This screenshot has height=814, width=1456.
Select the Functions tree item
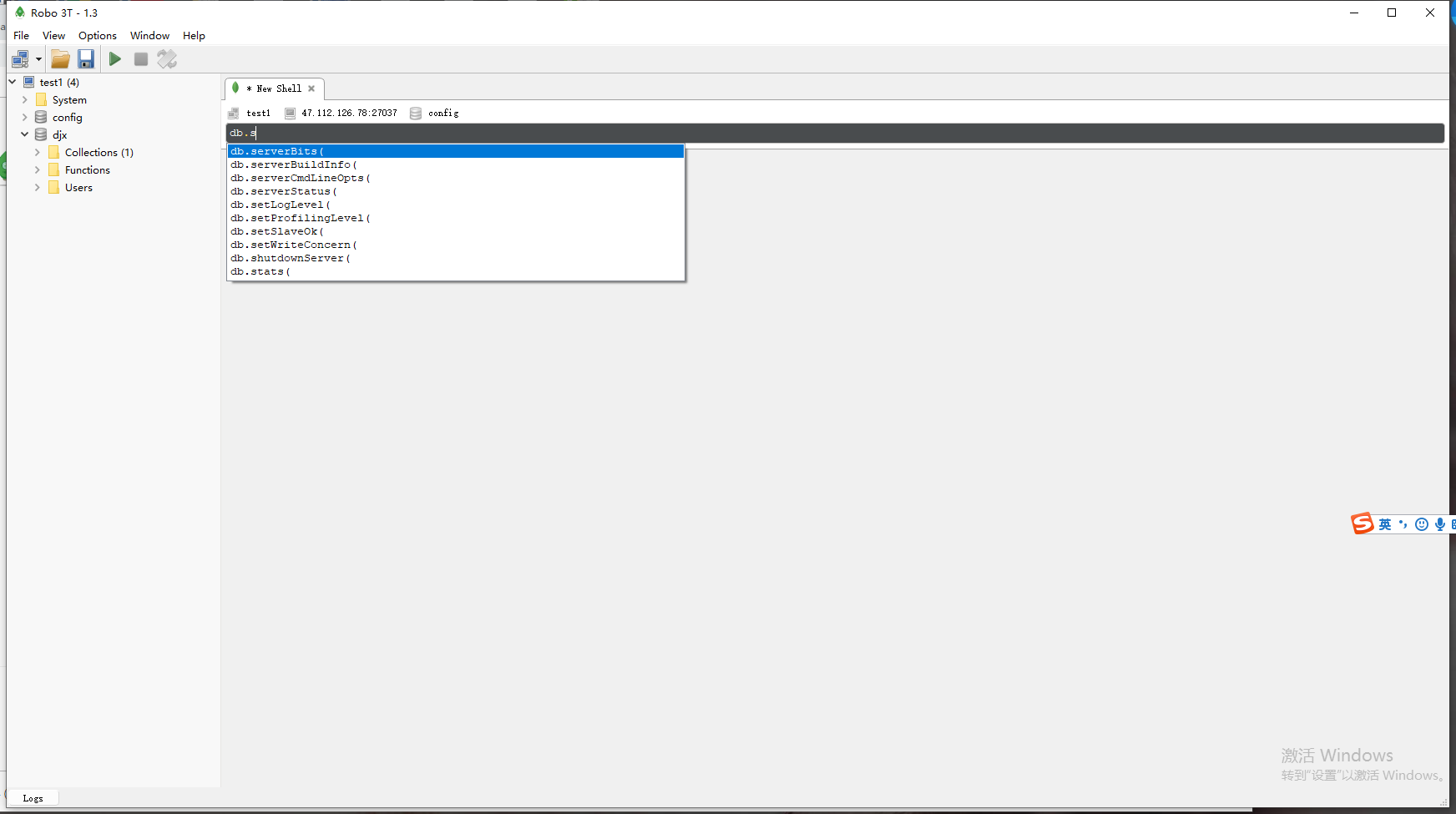(88, 170)
